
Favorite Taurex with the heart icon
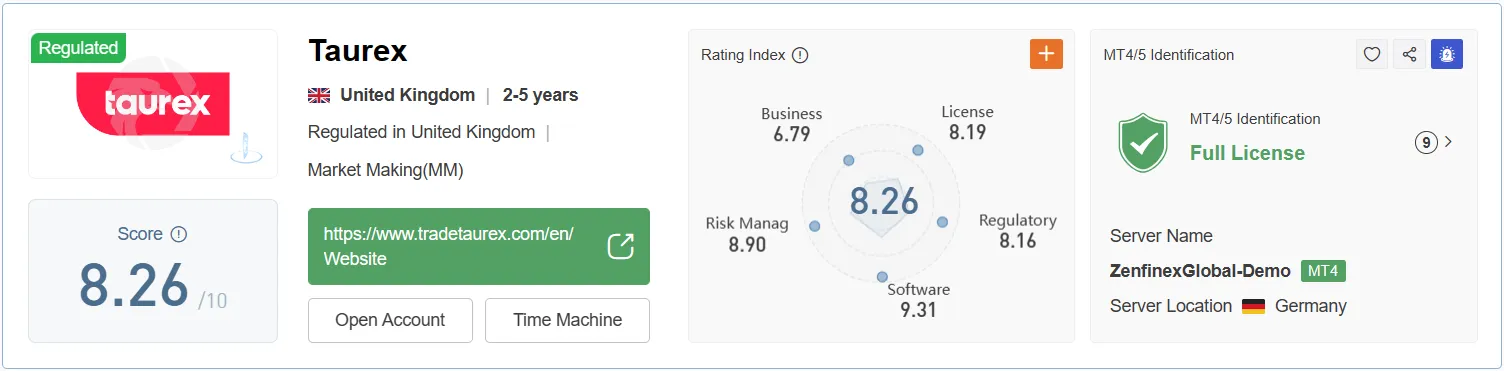pos(1372,54)
